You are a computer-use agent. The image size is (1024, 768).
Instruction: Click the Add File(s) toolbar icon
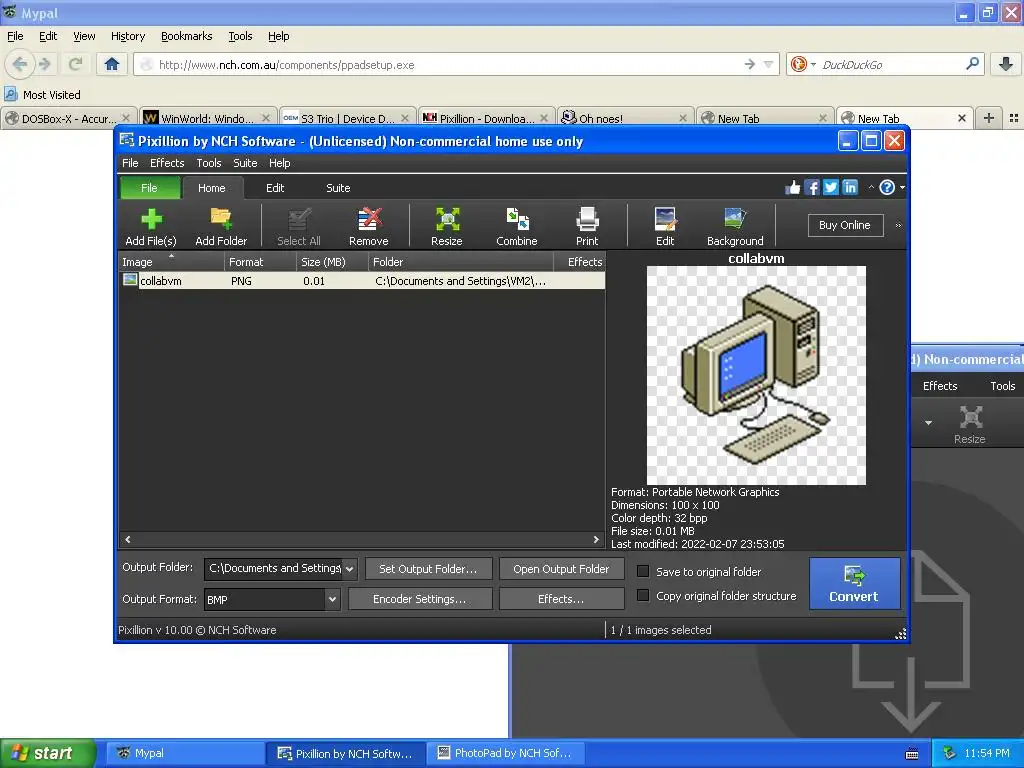[x=151, y=226]
